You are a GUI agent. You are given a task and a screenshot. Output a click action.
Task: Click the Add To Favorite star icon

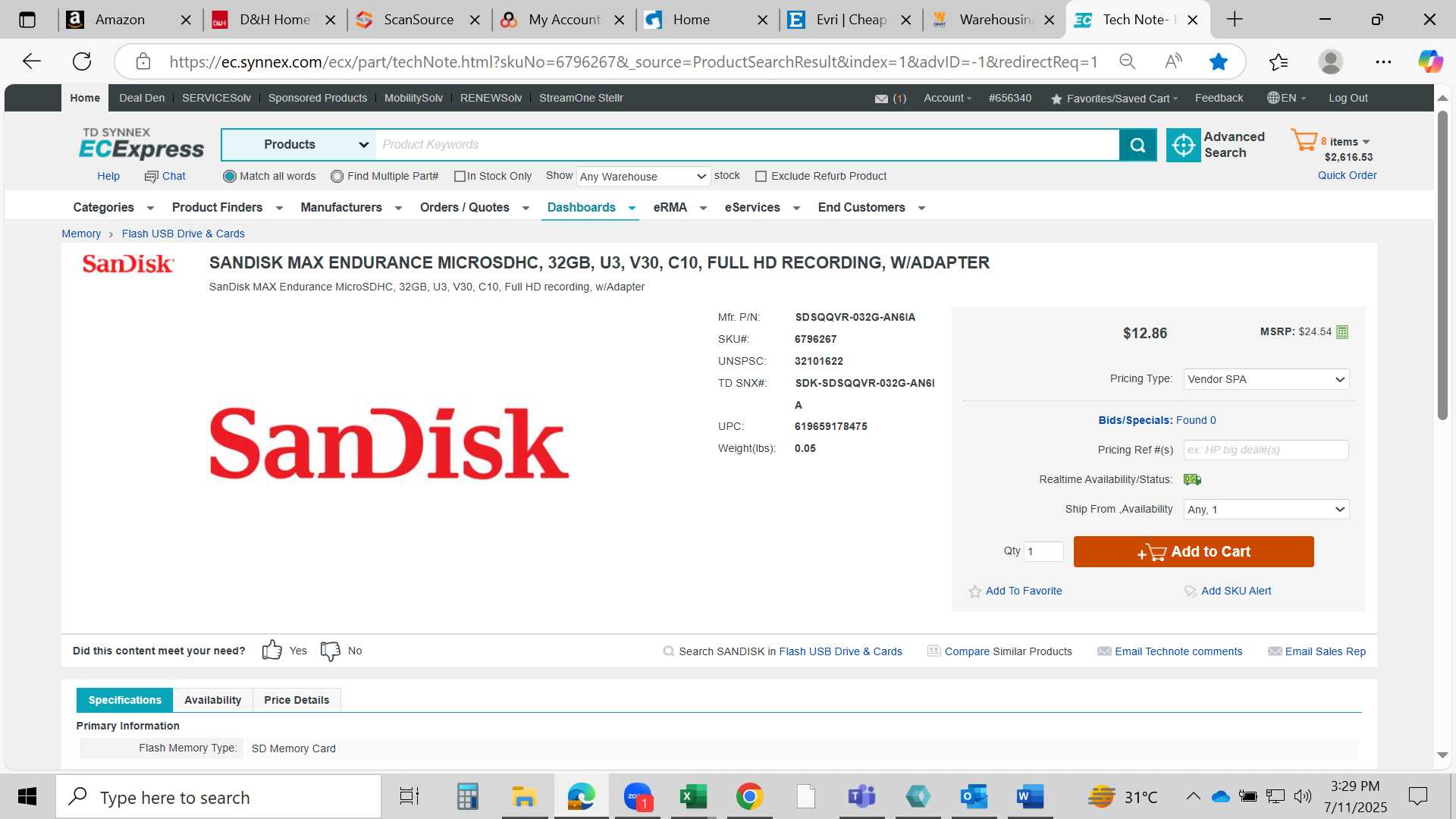pyautogui.click(x=975, y=591)
